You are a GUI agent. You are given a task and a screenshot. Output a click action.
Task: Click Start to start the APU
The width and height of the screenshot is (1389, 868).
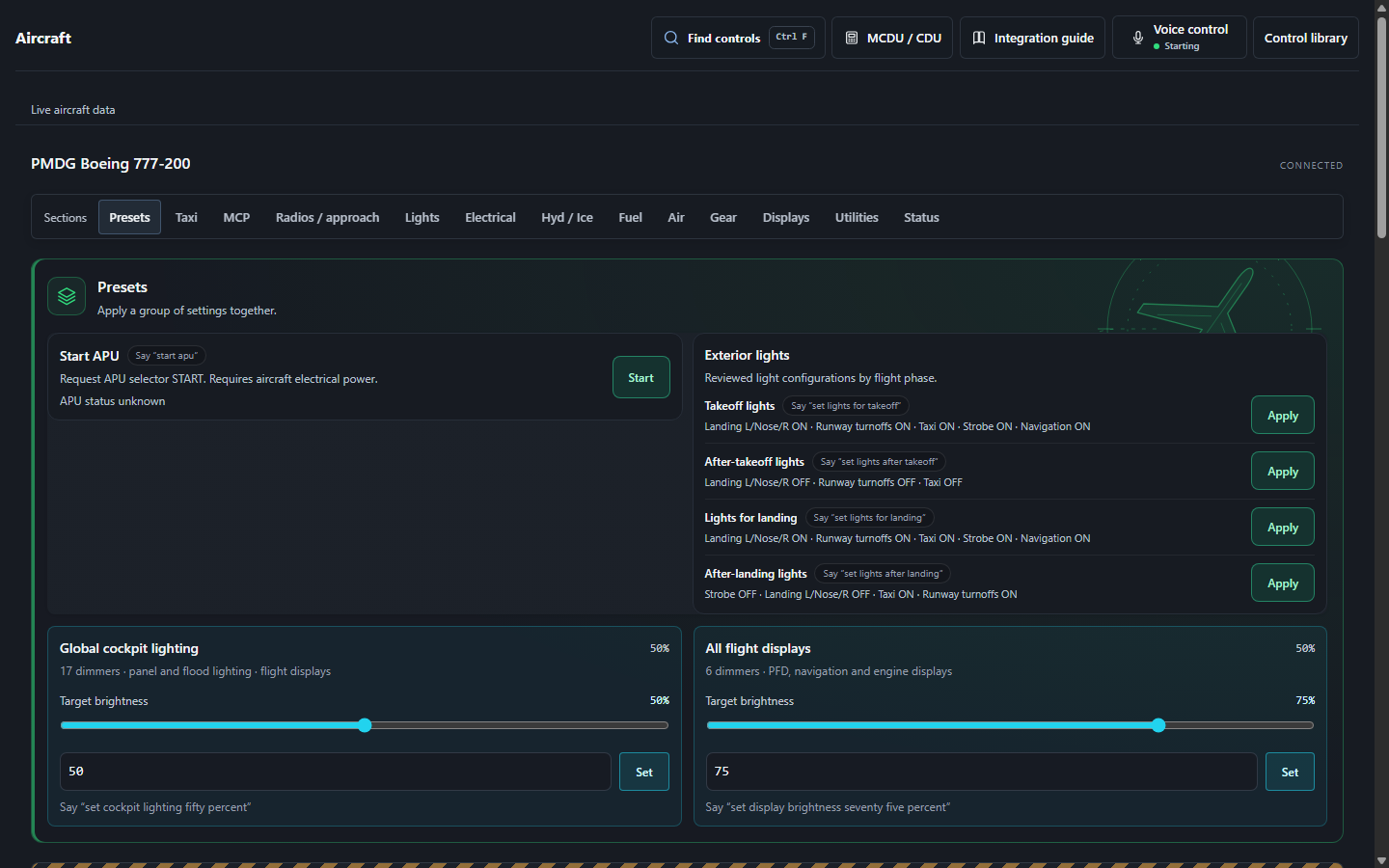click(x=641, y=377)
